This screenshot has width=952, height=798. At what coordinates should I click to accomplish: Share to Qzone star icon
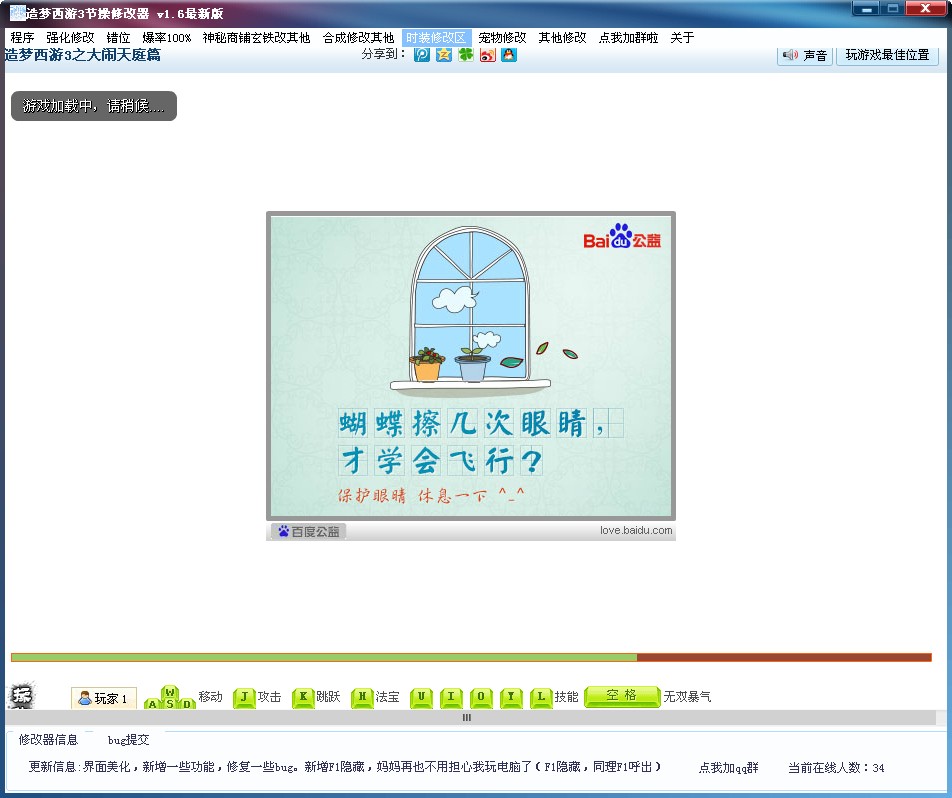coord(444,55)
